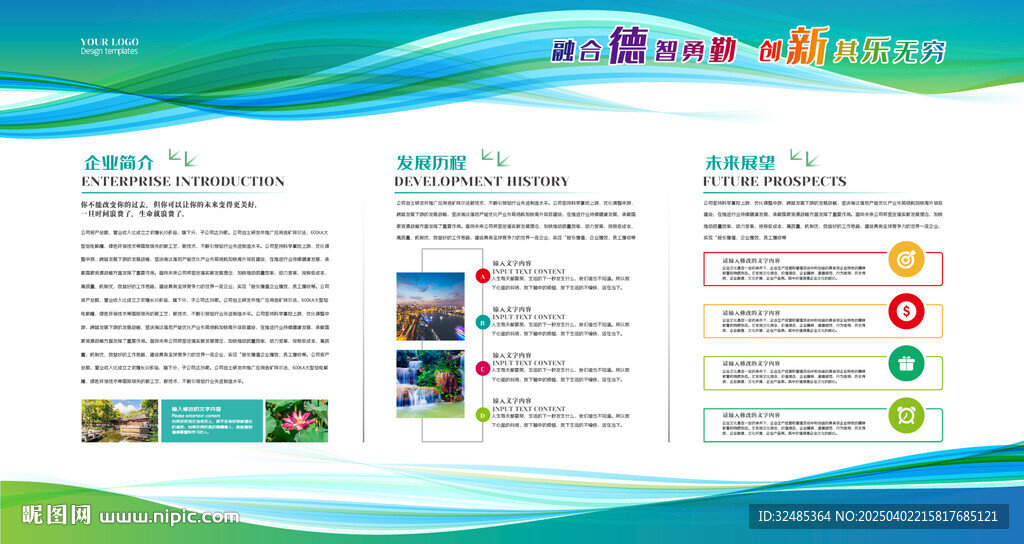The image size is (1024, 544).
Task: Click INPUT TEXT CONTENT beside marker D
Action: tap(529, 409)
